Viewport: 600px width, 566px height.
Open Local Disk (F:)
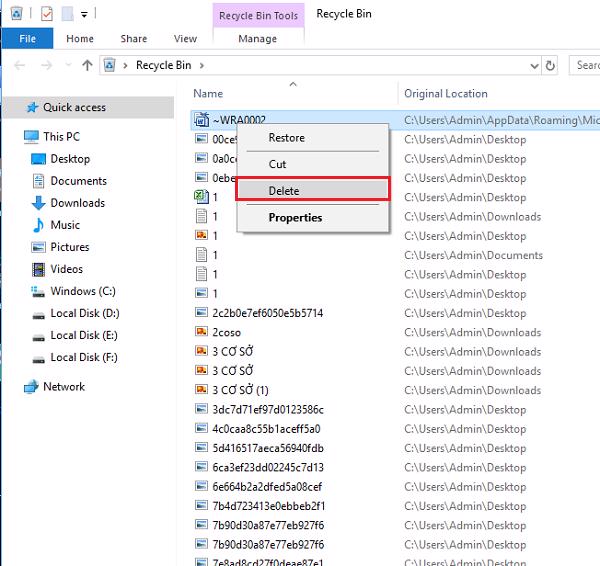coord(84,357)
